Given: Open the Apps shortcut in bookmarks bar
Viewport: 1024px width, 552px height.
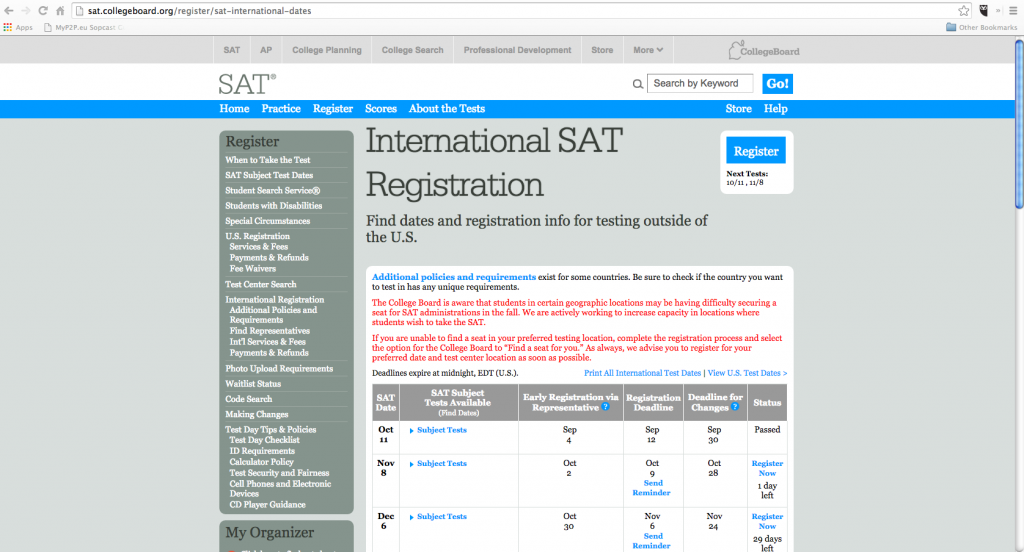Looking at the screenshot, I should pos(18,27).
